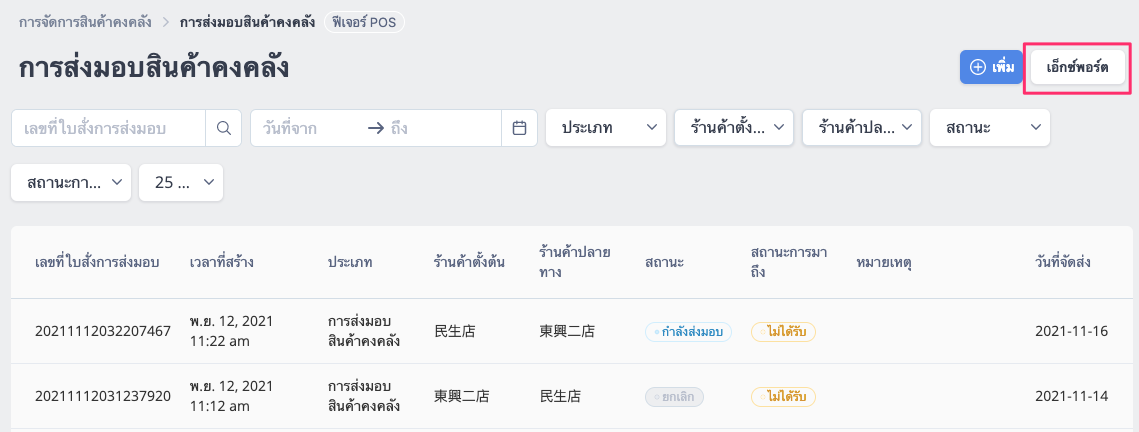Expand the ร้านค้าตั้ง... origin store dropdown
Viewport: 1139px width, 432px height.
pos(734,128)
